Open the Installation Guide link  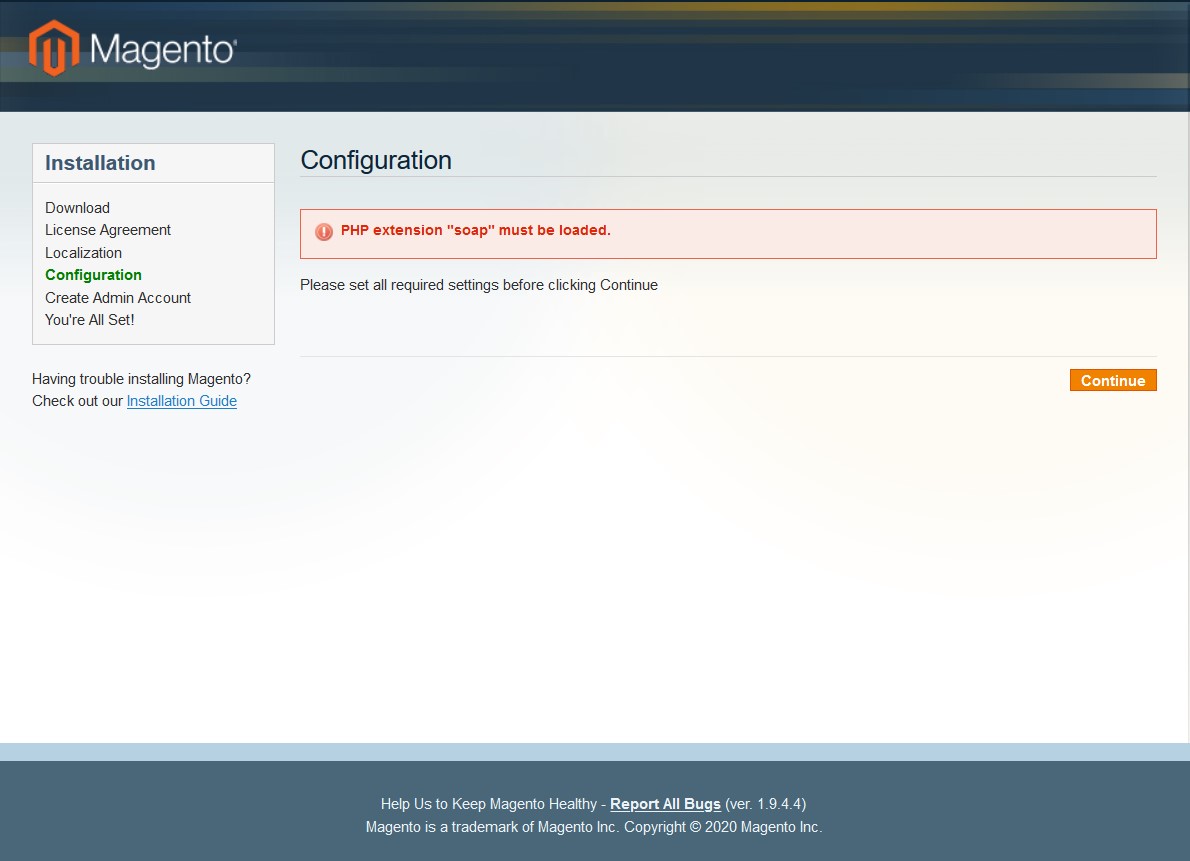point(181,400)
